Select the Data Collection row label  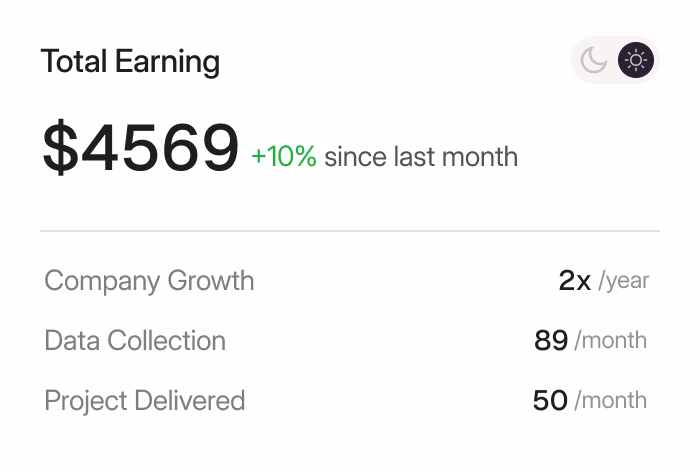[x=135, y=341]
